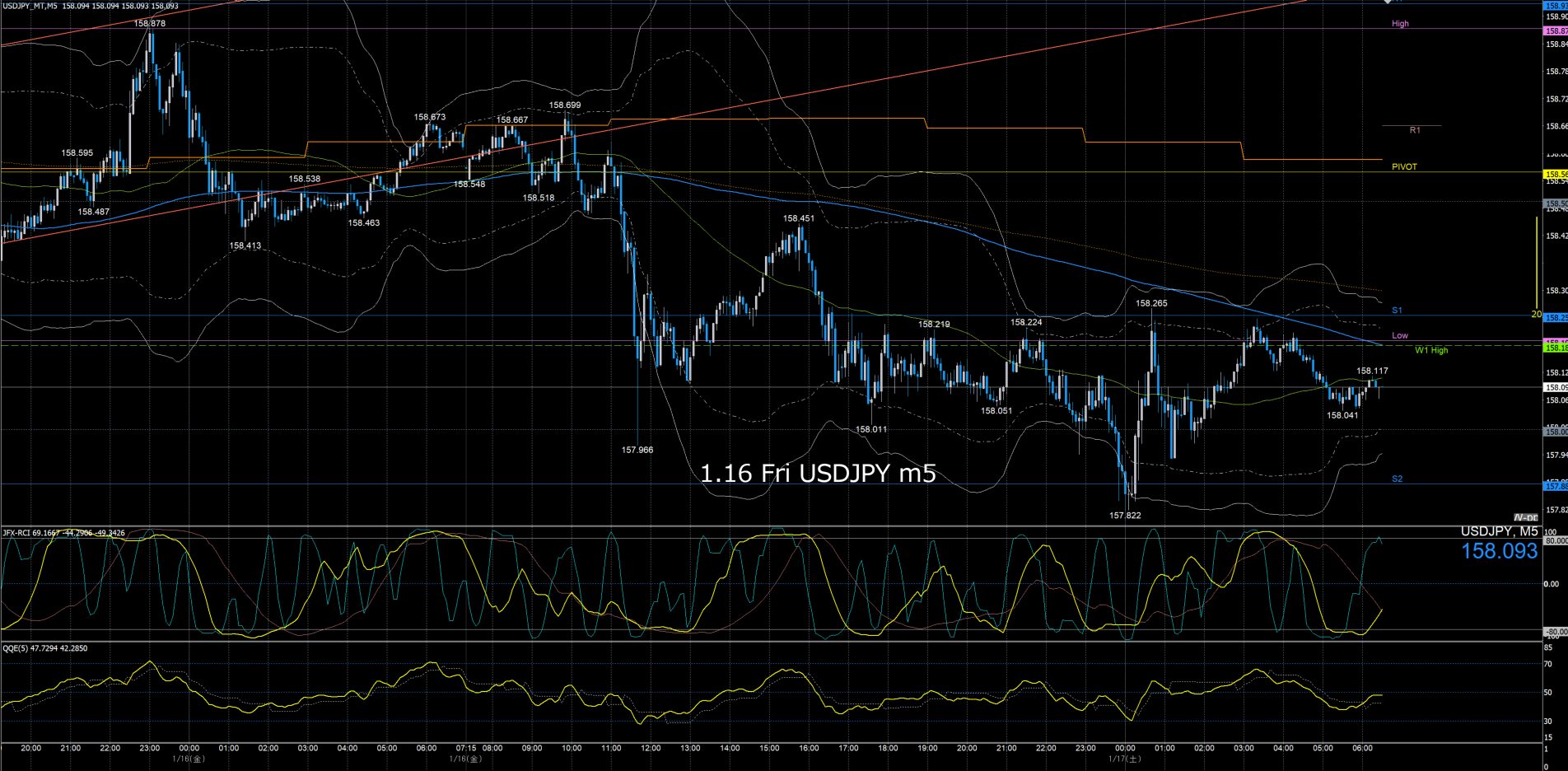Select the W1 High level label
1568x771 pixels.
[x=1430, y=350]
